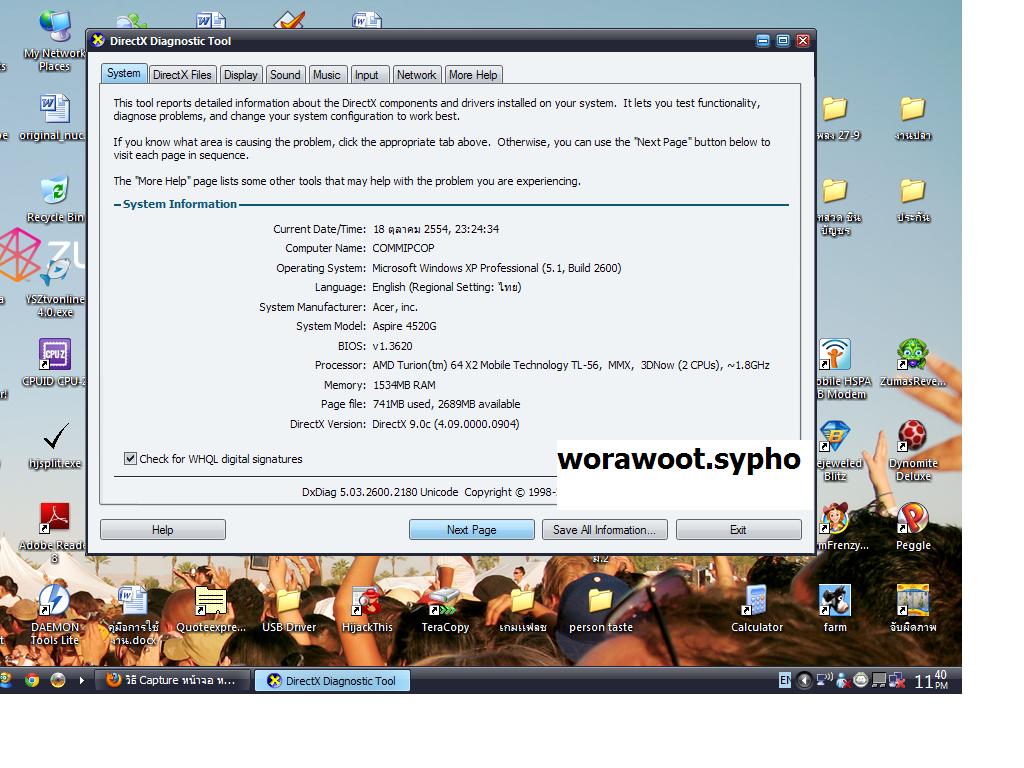Image resolution: width=1024 pixels, height=768 pixels.
Task: Open the Calculator desktop shortcut
Action: 757,603
